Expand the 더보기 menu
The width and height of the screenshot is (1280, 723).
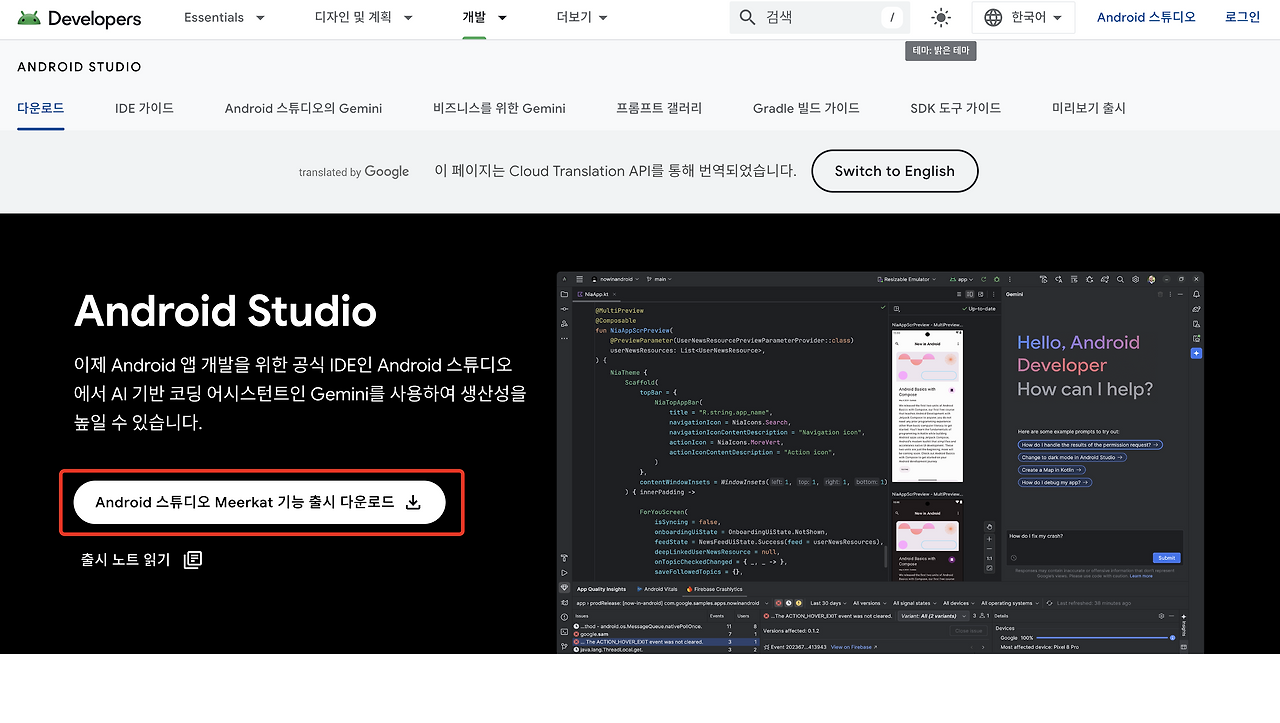click(582, 18)
